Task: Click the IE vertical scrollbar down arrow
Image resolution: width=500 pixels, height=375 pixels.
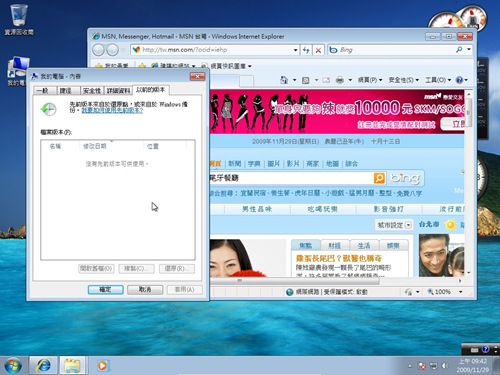Action: click(x=468, y=273)
